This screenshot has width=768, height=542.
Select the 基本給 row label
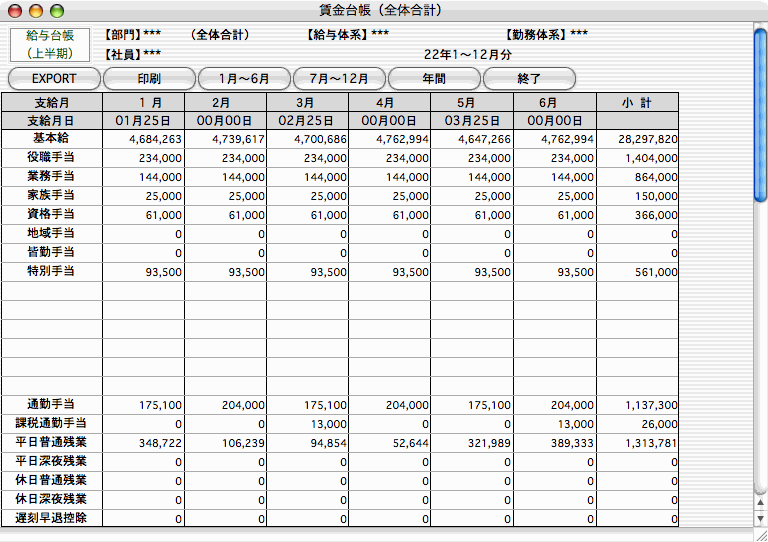point(51,139)
